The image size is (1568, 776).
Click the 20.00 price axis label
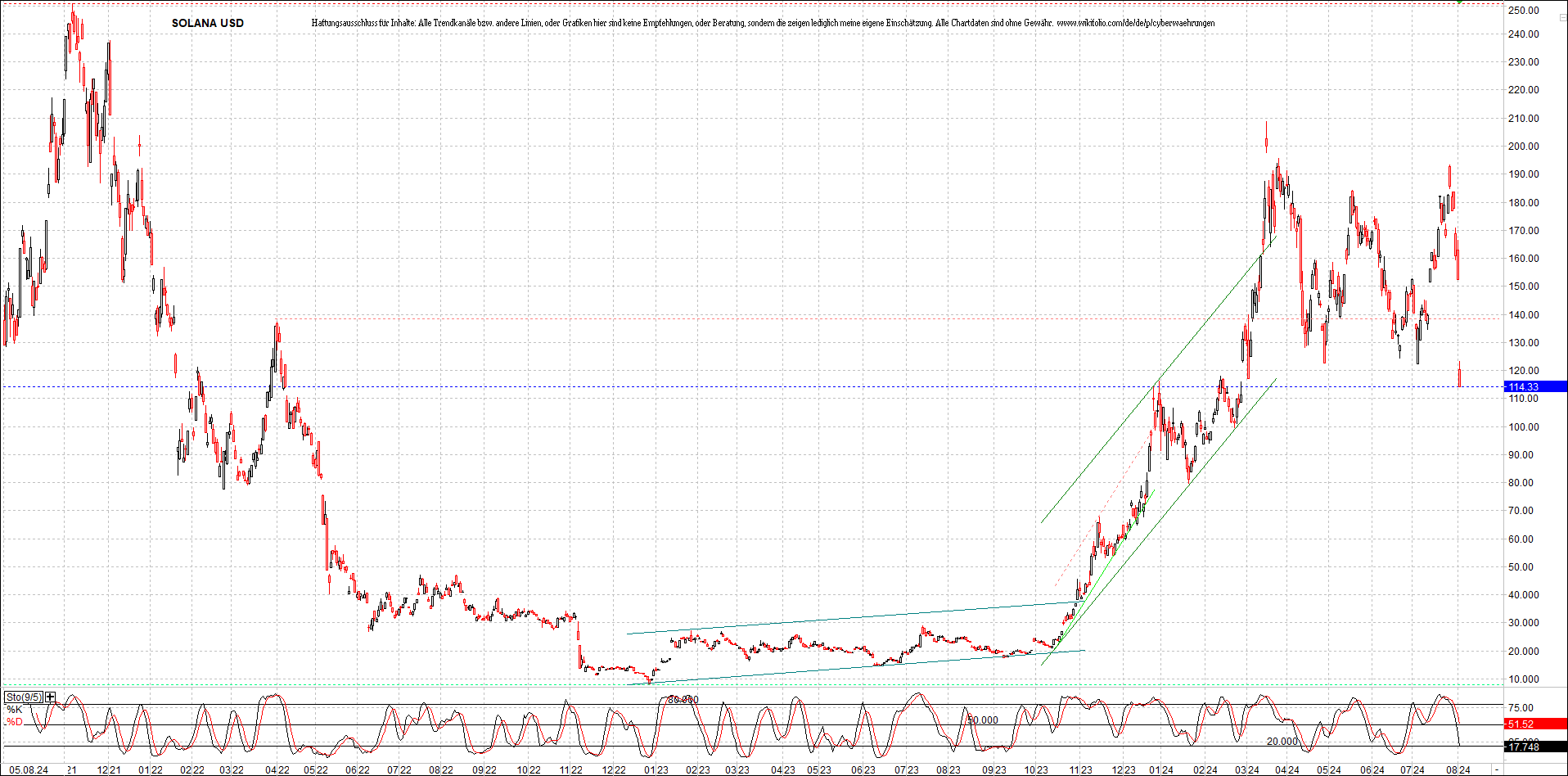tap(1524, 652)
